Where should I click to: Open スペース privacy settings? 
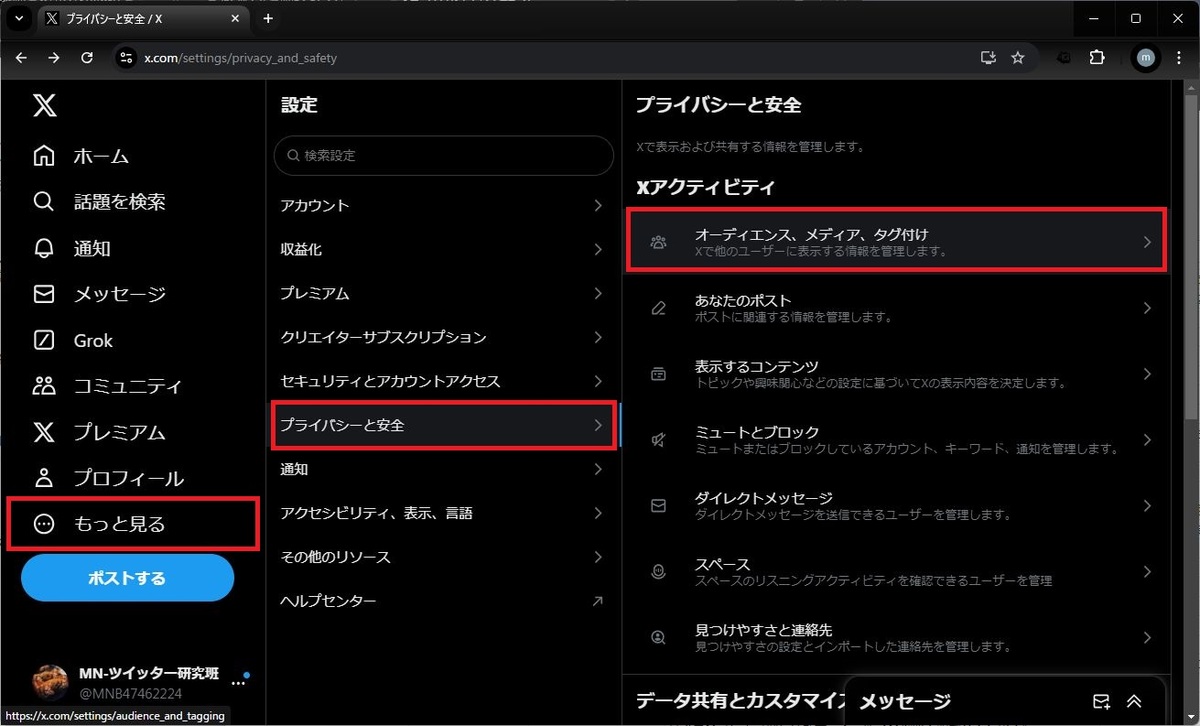896,572
